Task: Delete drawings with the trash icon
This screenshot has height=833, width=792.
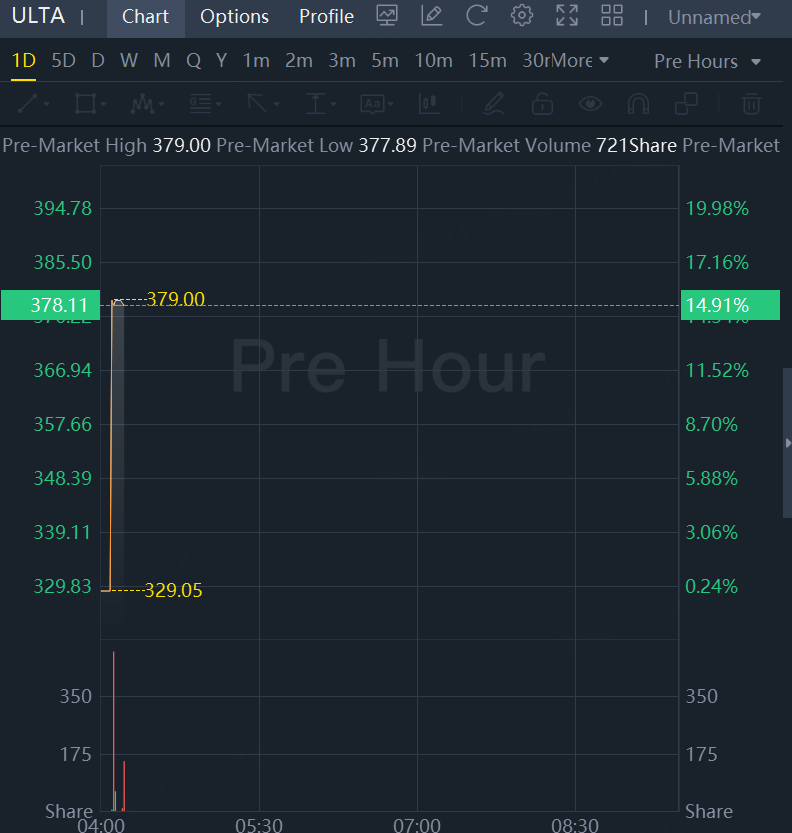Action: click(751, 103)
